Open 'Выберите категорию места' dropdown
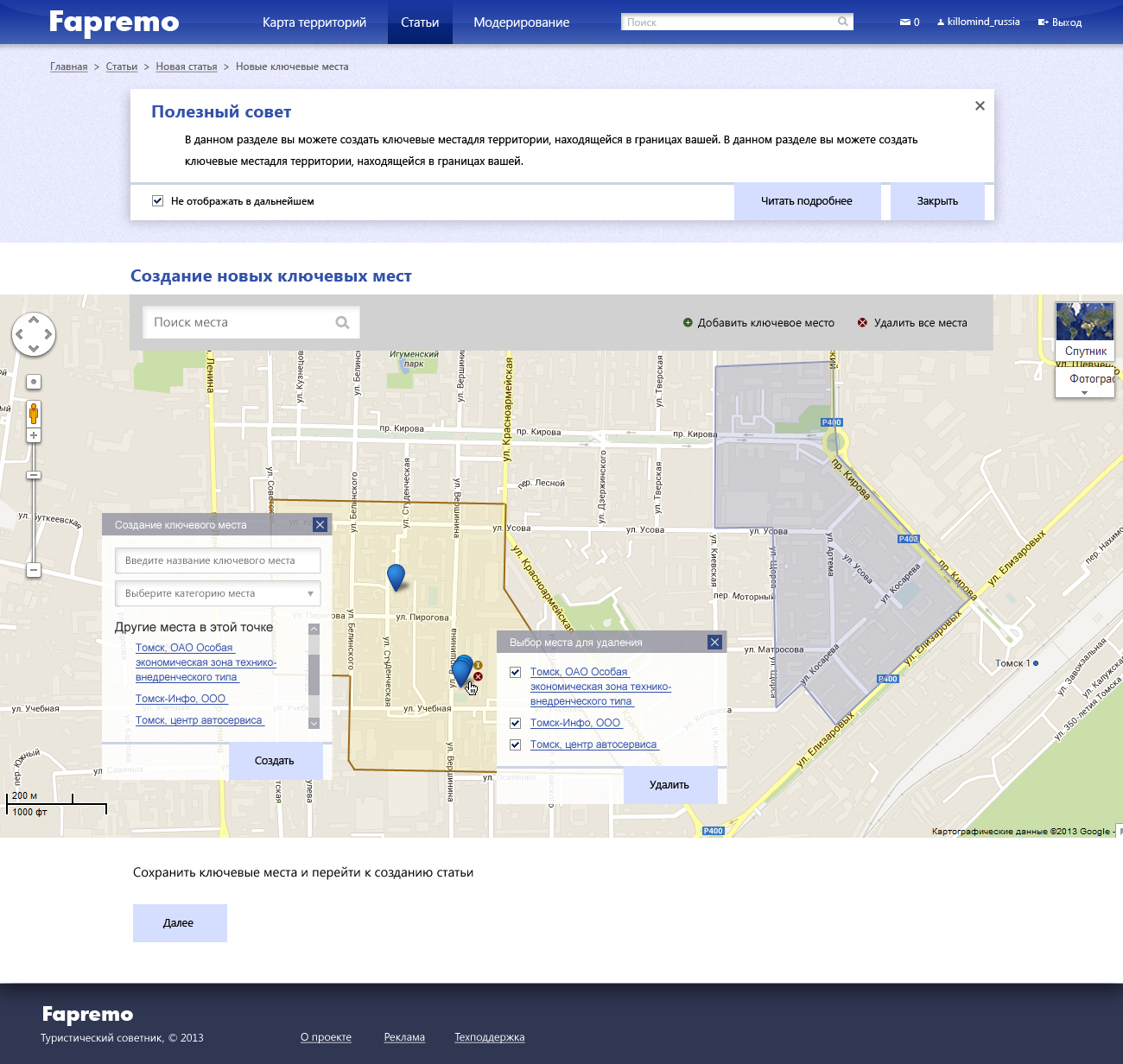Image resolution: width=1123 pixels, height=1064 pixels. tap(218, 593)
